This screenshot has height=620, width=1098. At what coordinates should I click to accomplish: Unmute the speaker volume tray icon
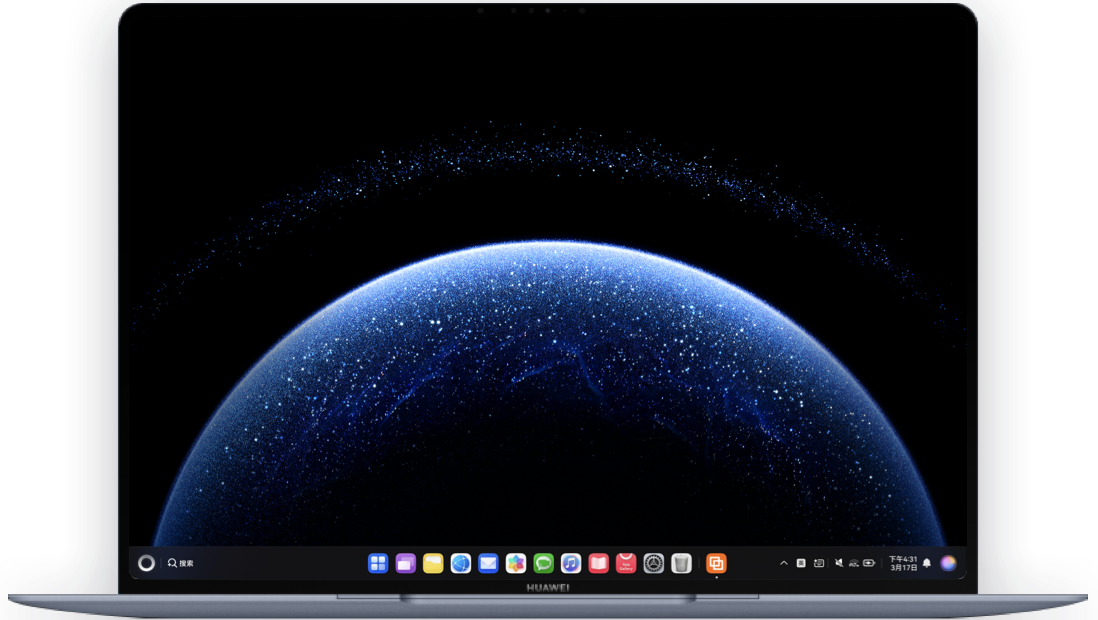(x=839, y=563)
